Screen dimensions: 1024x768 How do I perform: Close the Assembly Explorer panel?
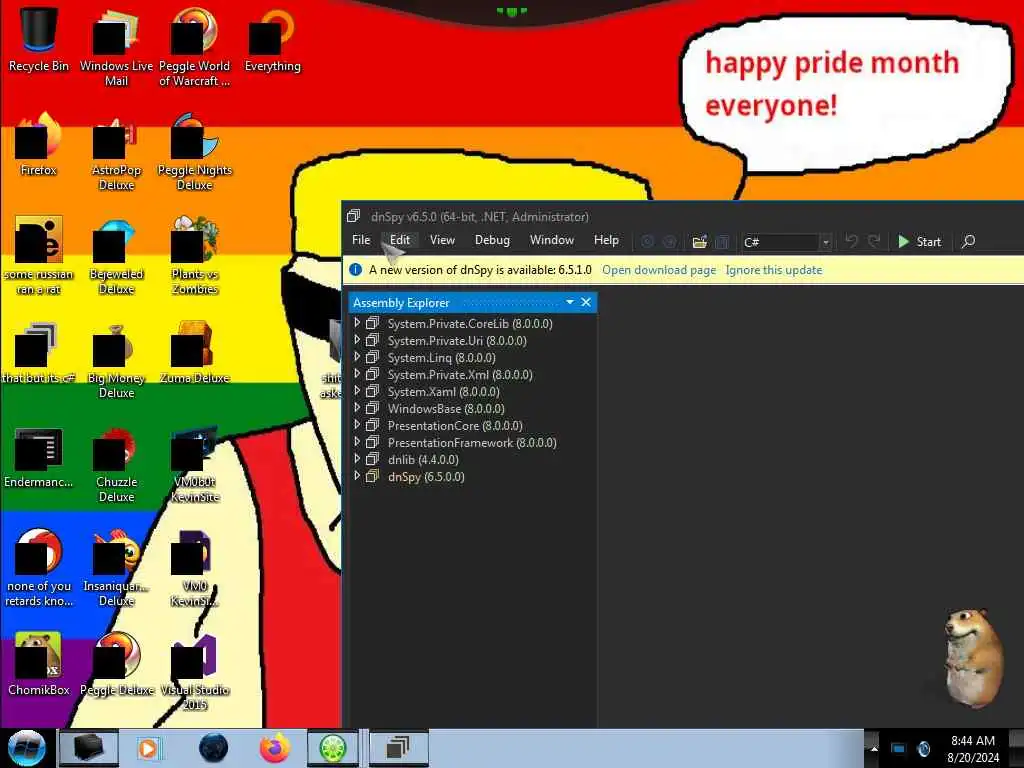tap(586, 302)
